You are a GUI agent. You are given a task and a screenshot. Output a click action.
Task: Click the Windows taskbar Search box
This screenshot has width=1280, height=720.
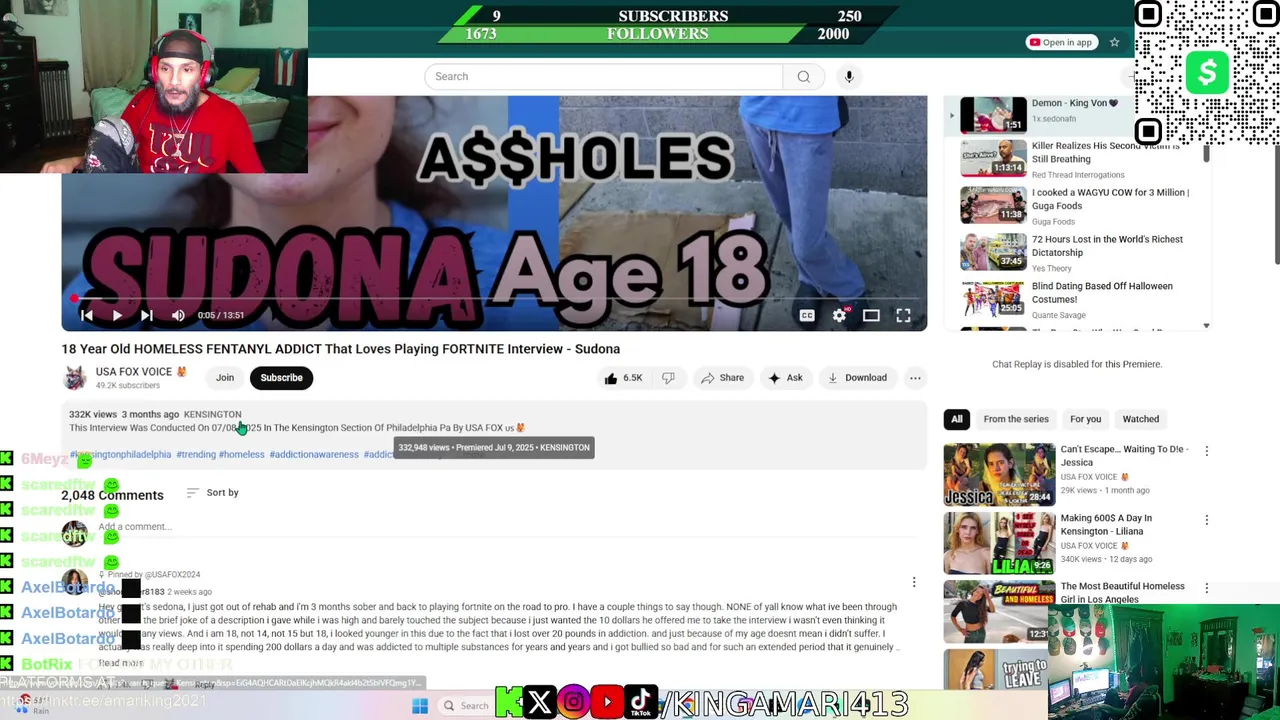[466, 706]
